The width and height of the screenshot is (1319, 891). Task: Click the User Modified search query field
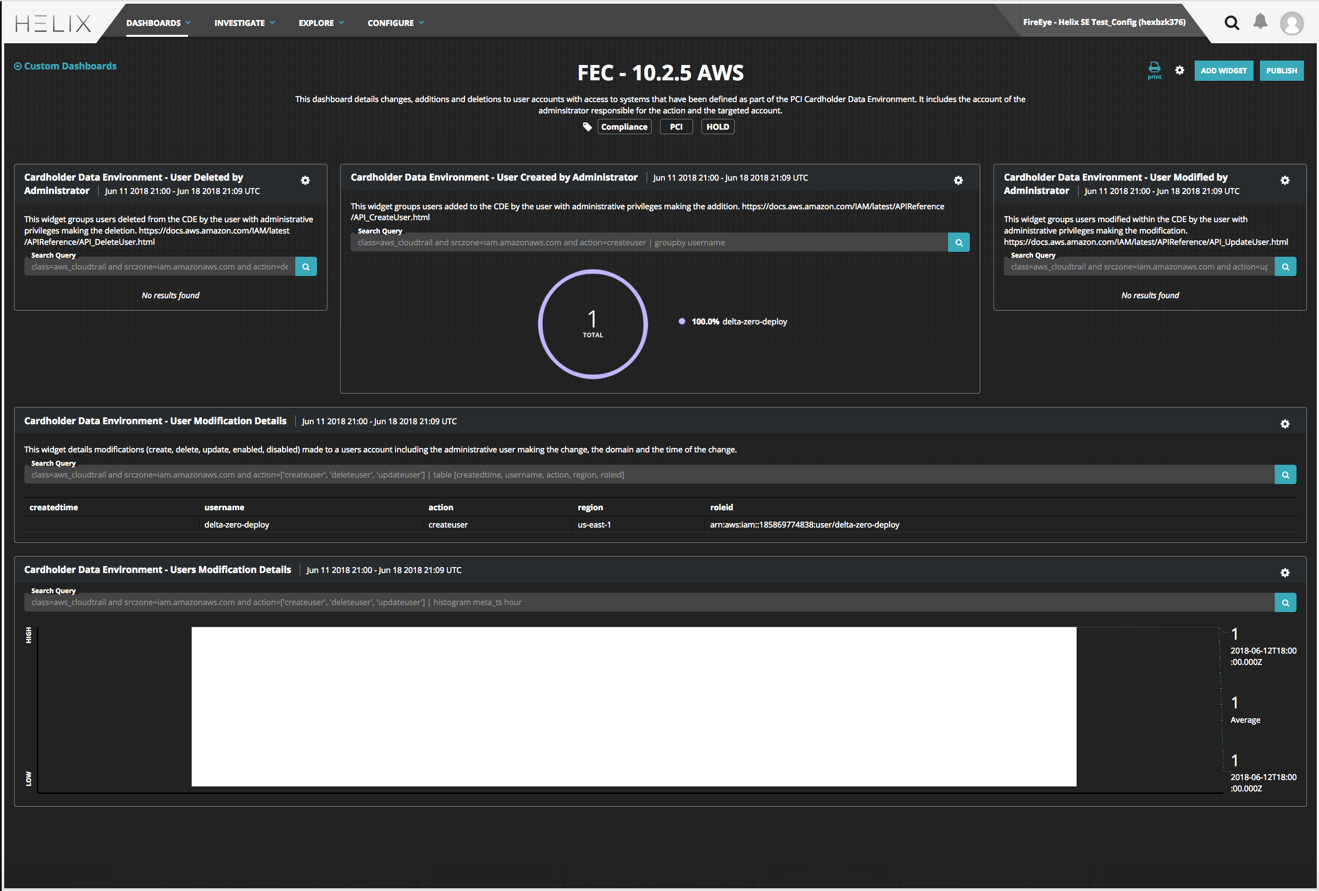pyautogui.click(x=1139, y=267)
